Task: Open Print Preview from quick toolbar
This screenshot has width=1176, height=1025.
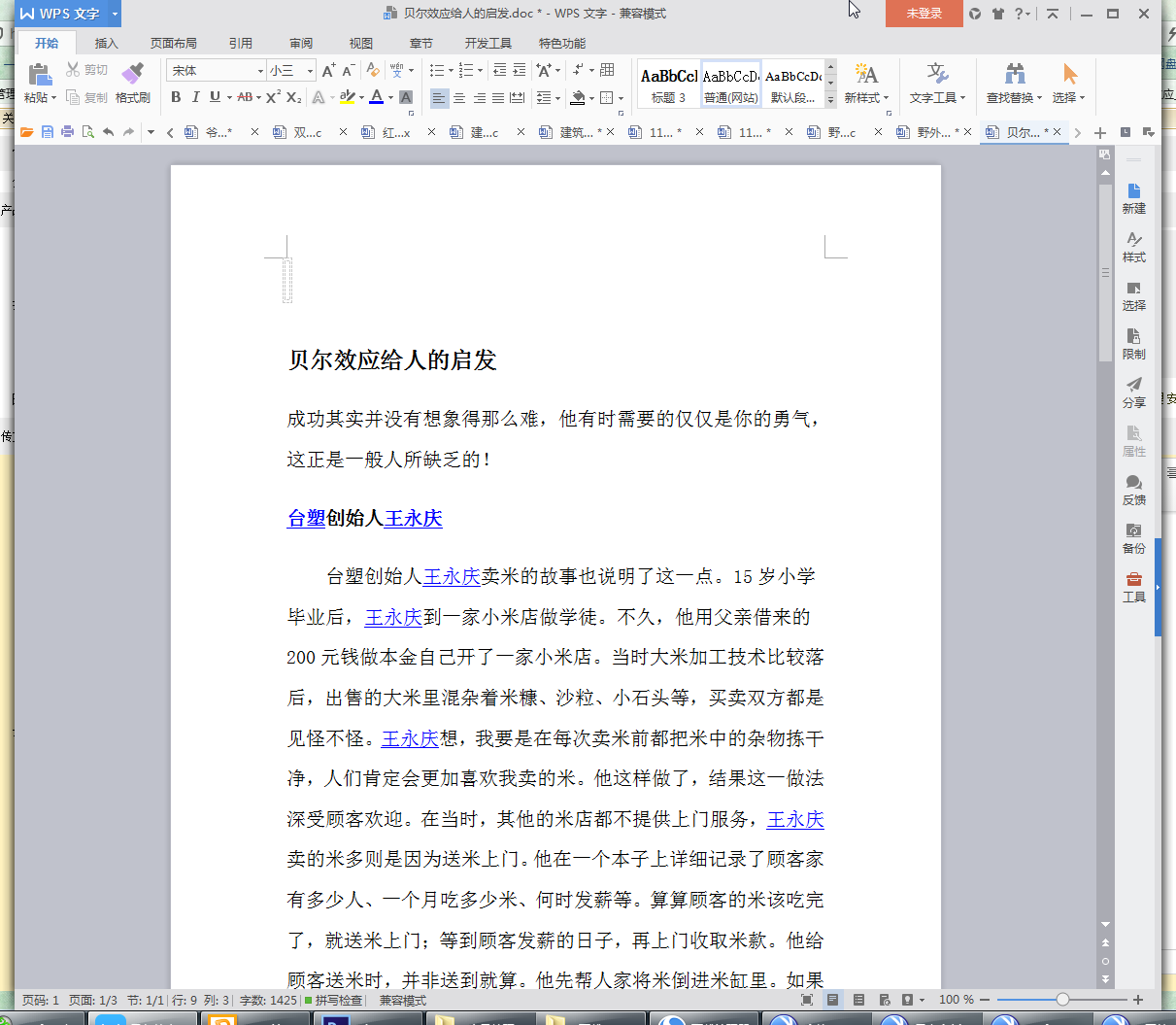Action: 88,132
